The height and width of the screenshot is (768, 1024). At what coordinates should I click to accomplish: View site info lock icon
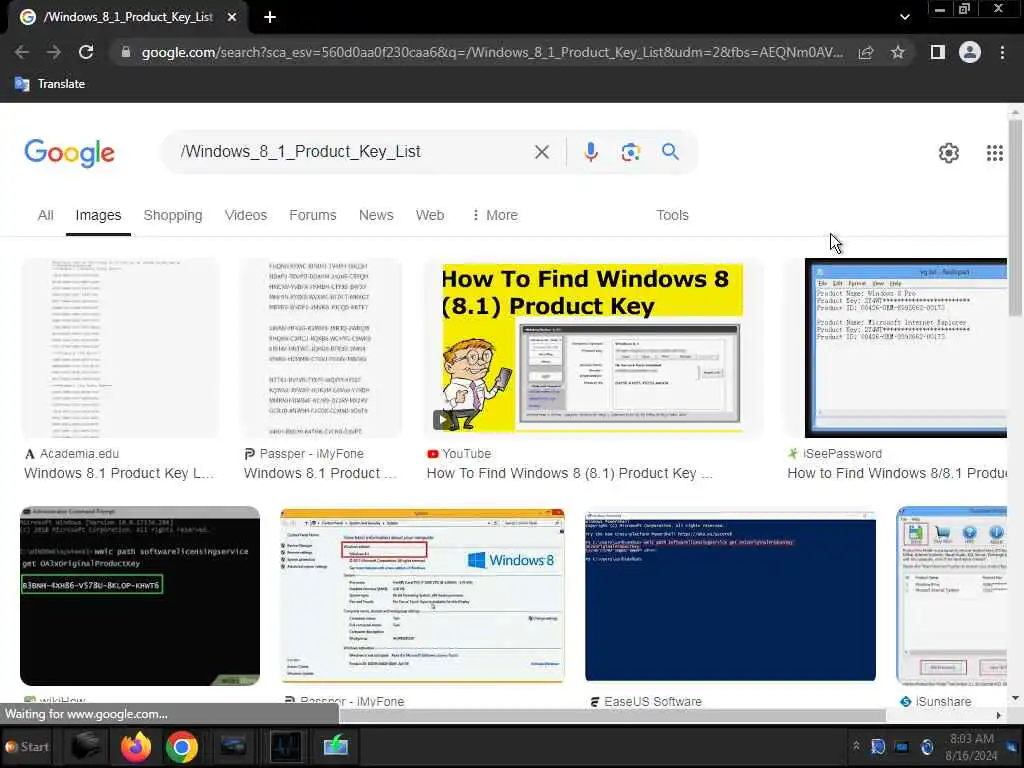126,52
